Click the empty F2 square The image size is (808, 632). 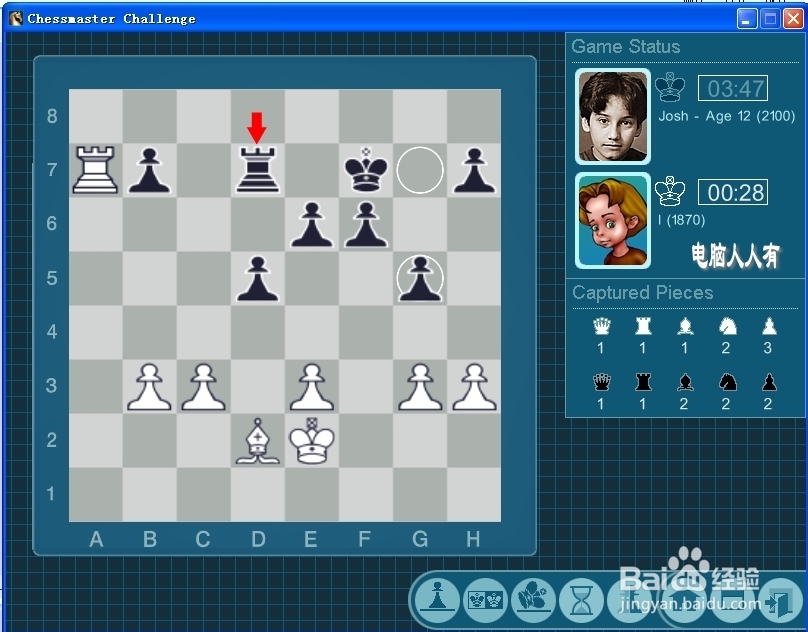[x=366, y=441]
